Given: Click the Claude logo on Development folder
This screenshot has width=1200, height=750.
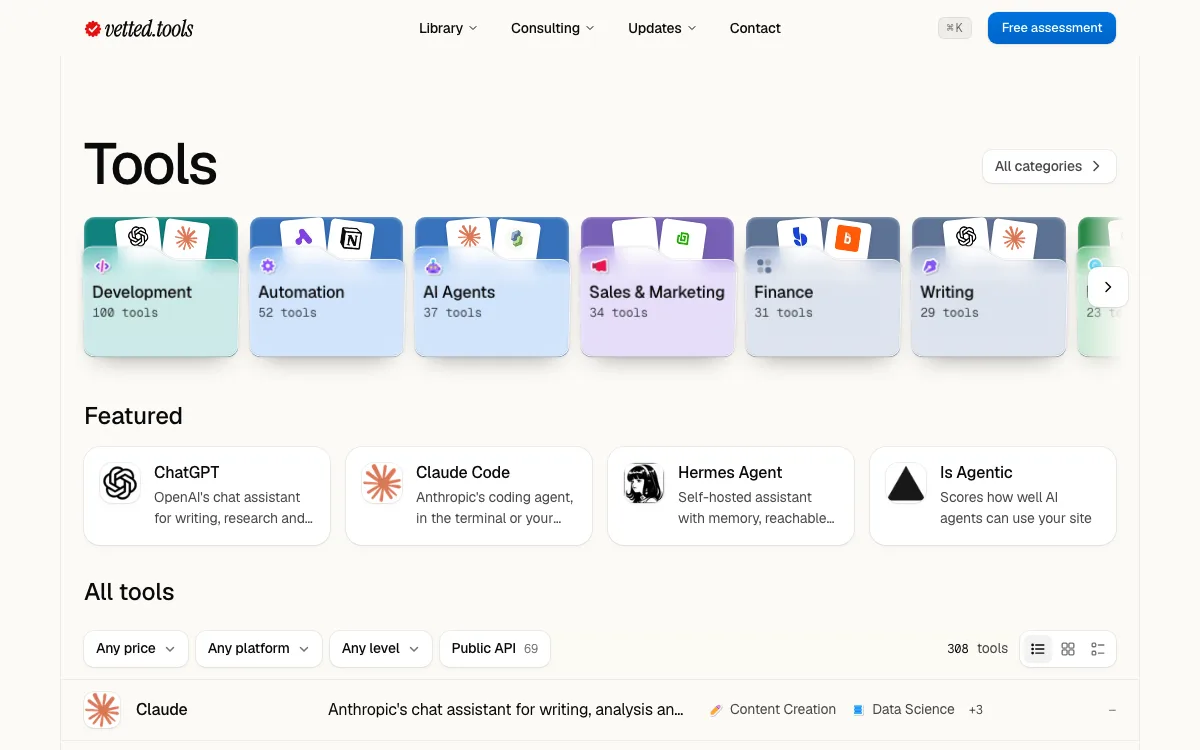Looking at the screenshot, I should [186, 238].
